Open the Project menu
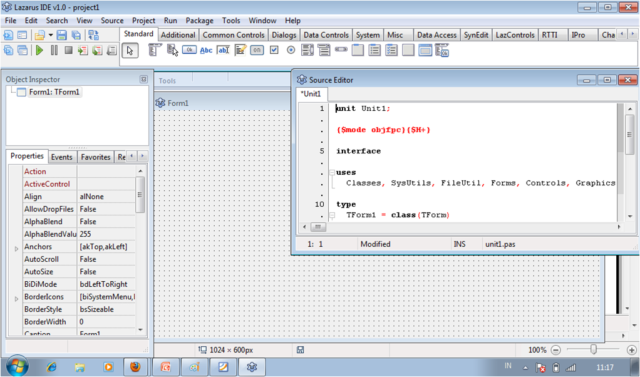 [143, 20]
